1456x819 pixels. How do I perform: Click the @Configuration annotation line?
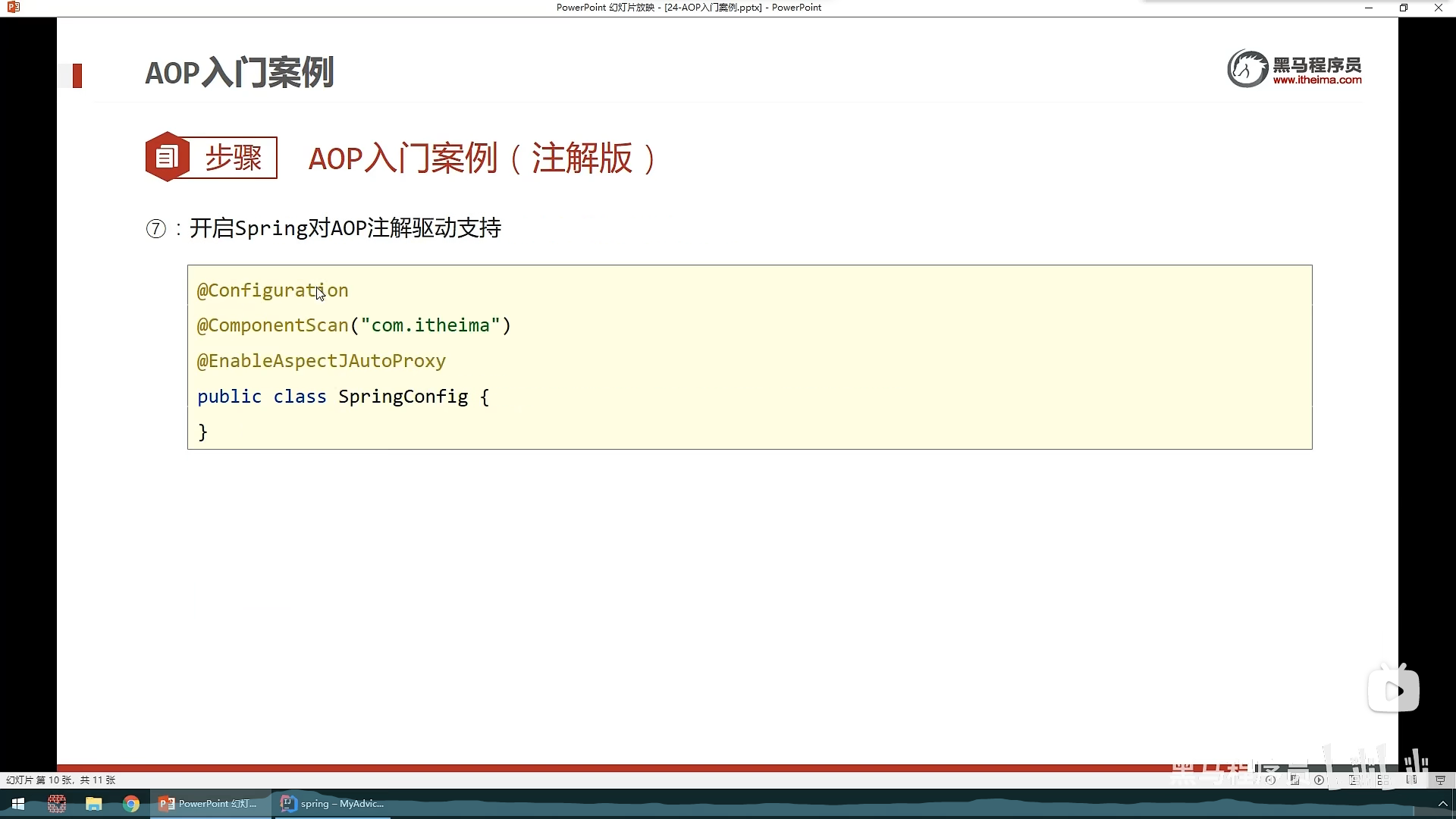(x=273, y=290)
